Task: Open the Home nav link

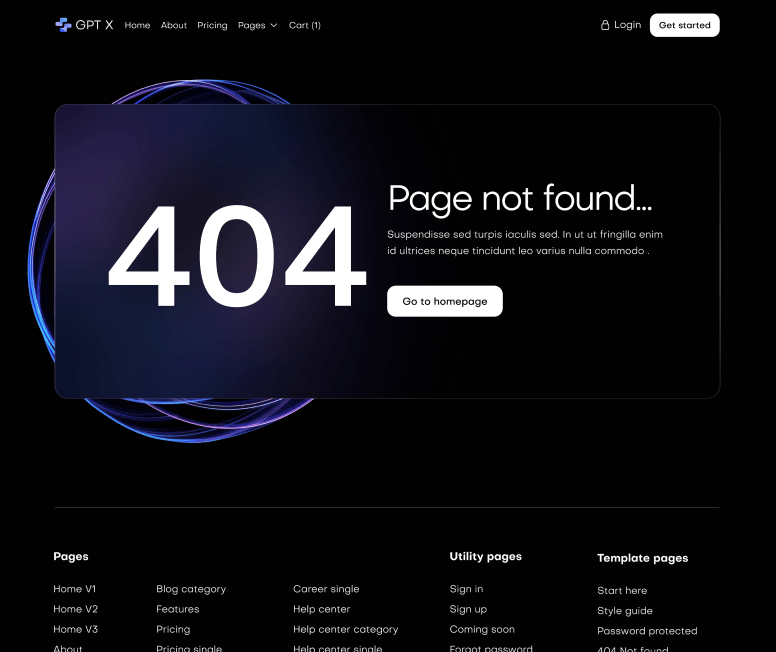Action: 137,25
